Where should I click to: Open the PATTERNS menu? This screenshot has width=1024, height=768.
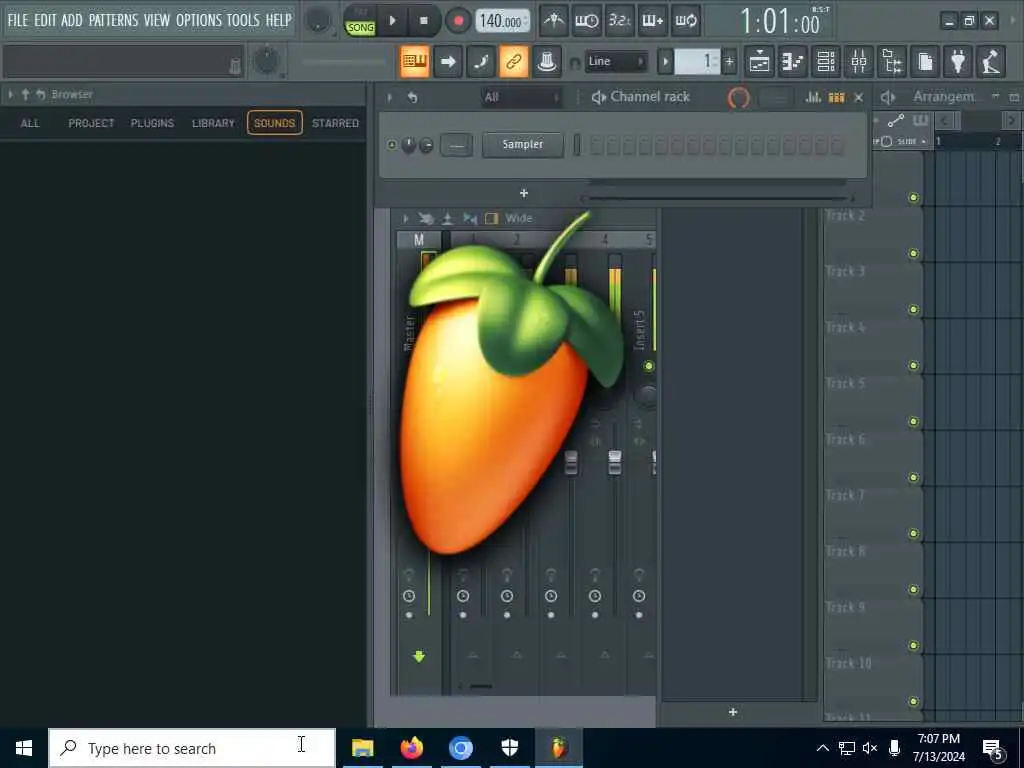coord(113,20)
